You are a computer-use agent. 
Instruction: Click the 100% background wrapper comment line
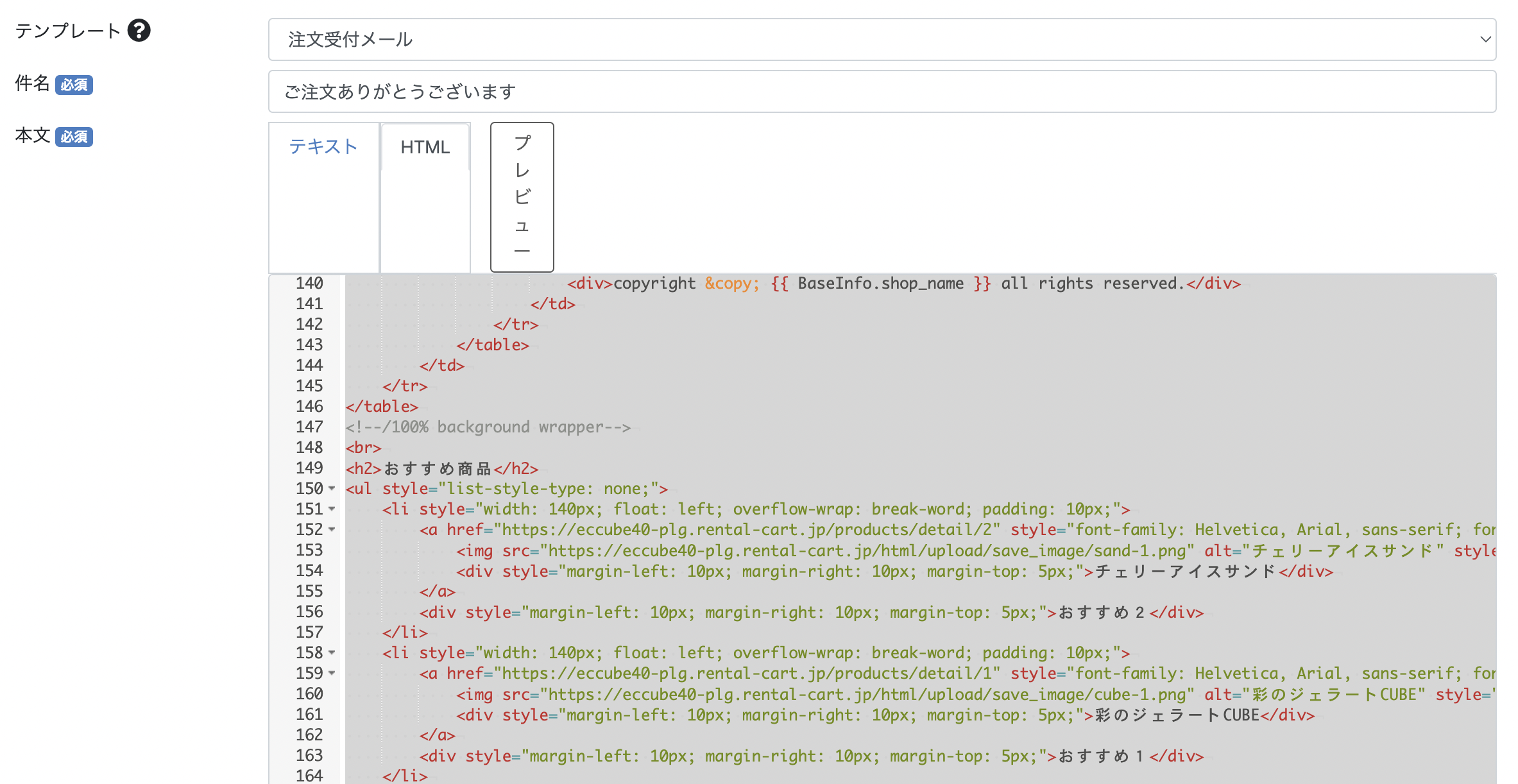point(488,427)
